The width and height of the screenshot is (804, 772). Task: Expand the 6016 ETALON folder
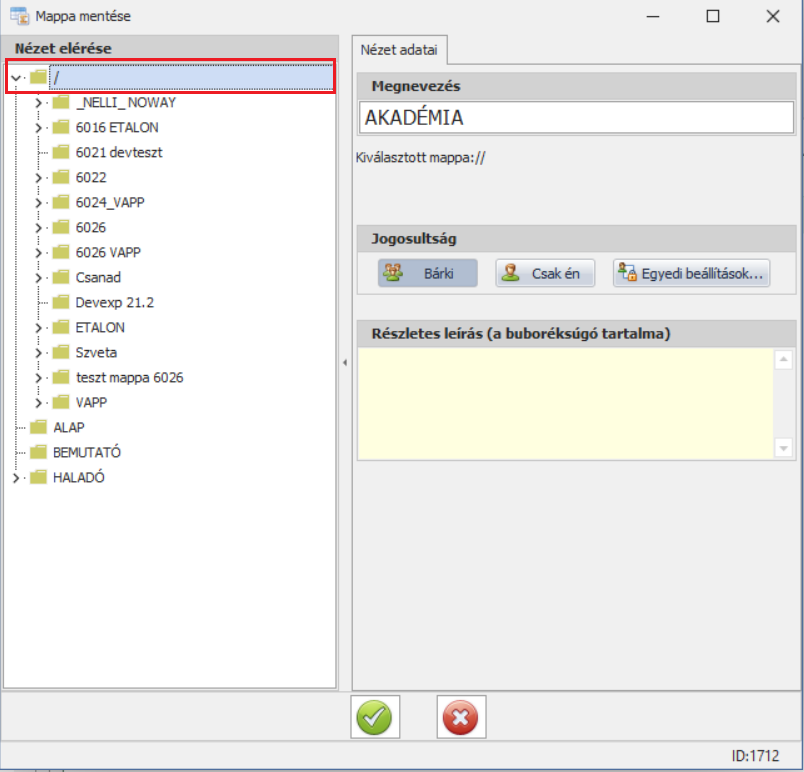click(x=38, y=127)
